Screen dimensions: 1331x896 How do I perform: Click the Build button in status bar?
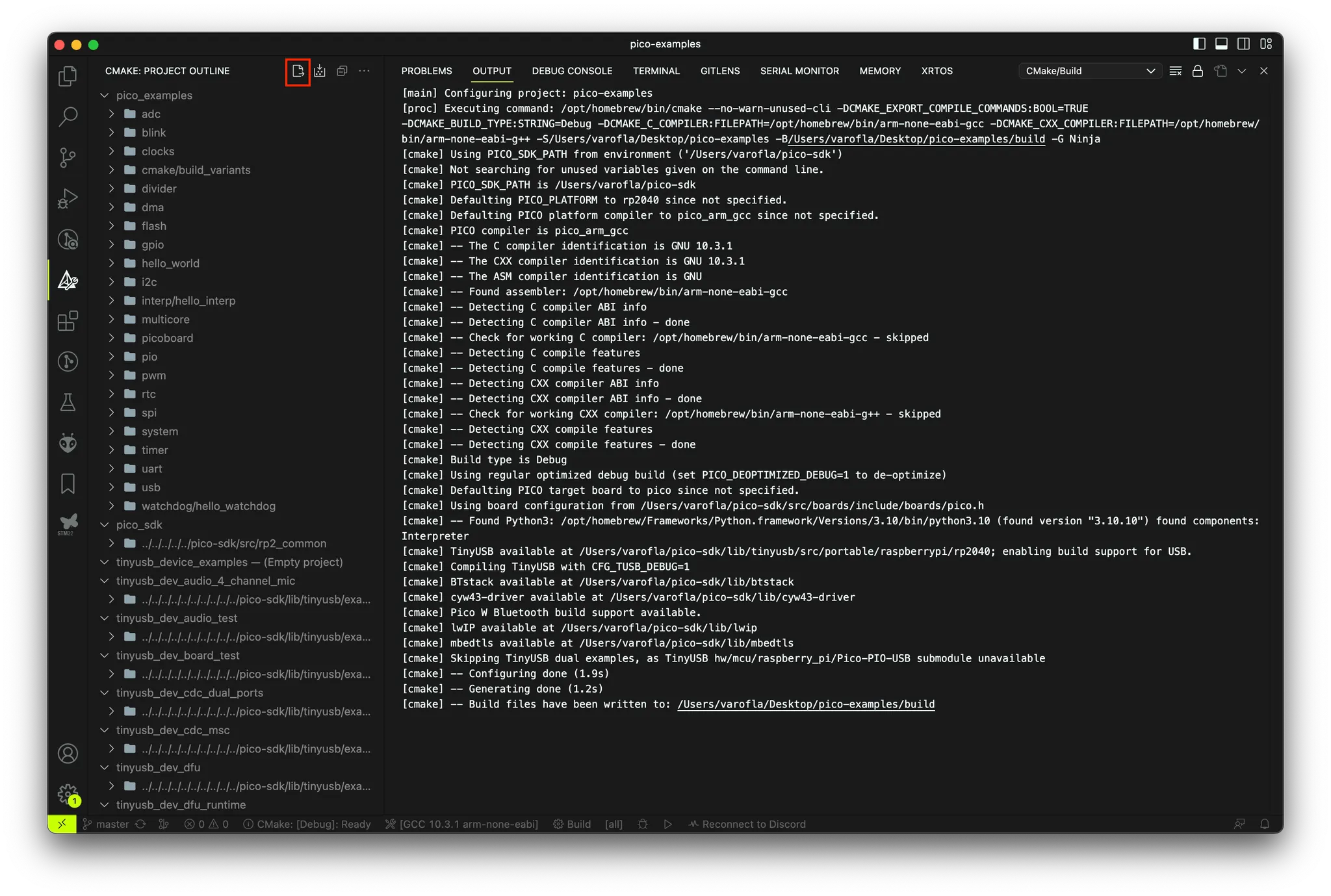572,824
